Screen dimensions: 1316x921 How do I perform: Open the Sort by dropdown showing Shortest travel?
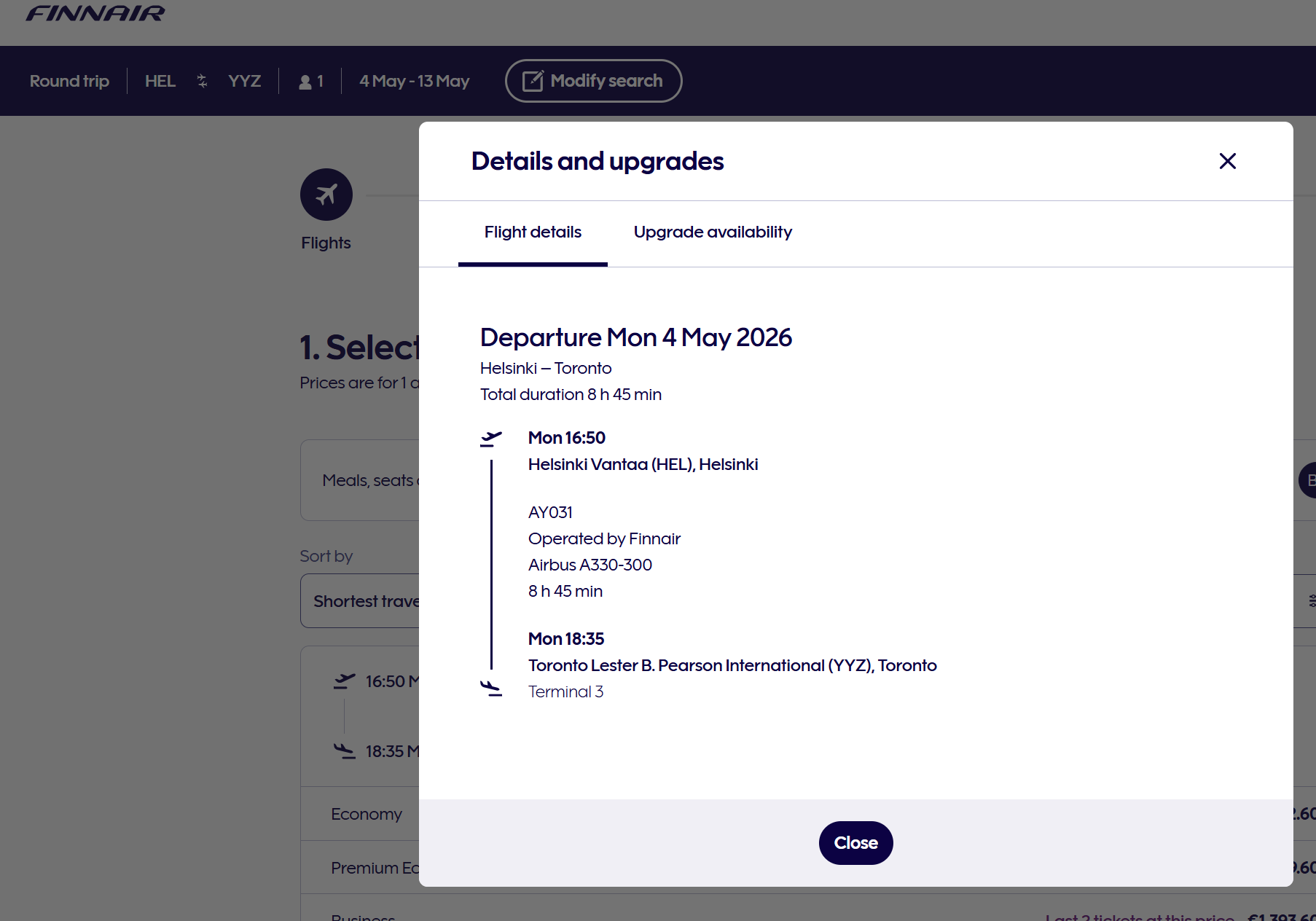click(x=360, y=601)
